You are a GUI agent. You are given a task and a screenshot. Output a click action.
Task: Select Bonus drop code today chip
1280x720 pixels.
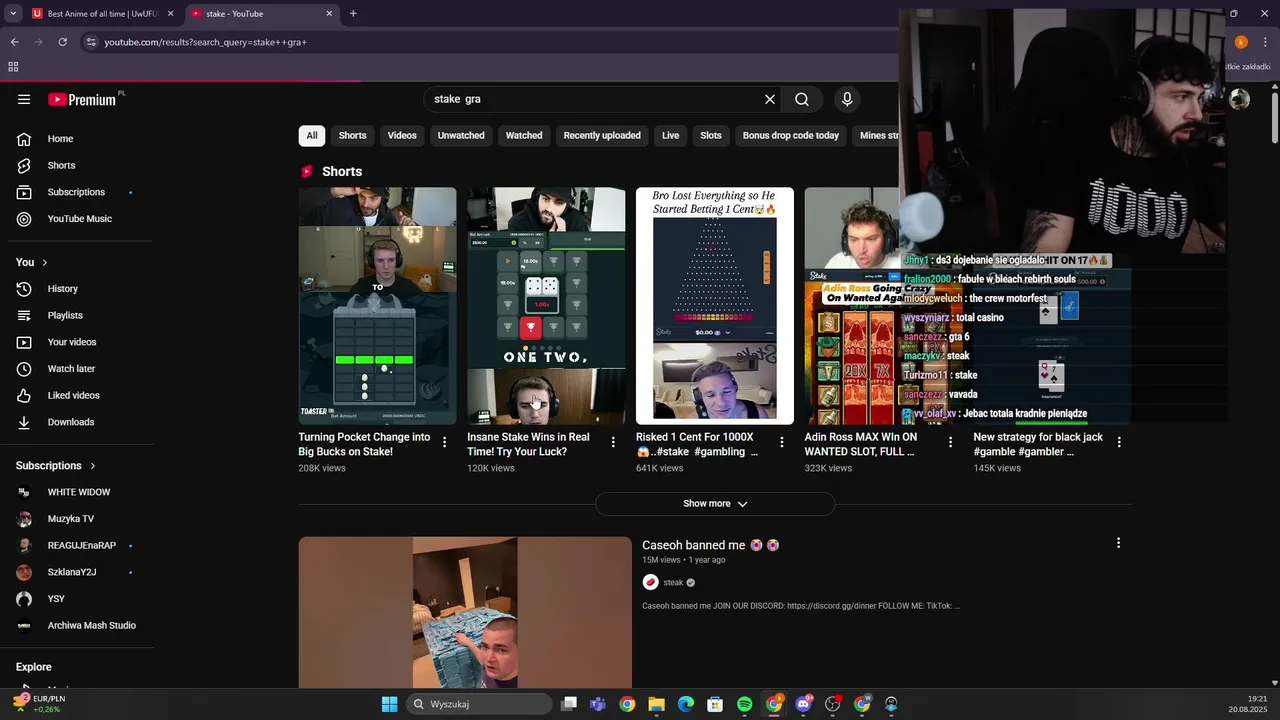pyautogui.click(x=791, y=136)
